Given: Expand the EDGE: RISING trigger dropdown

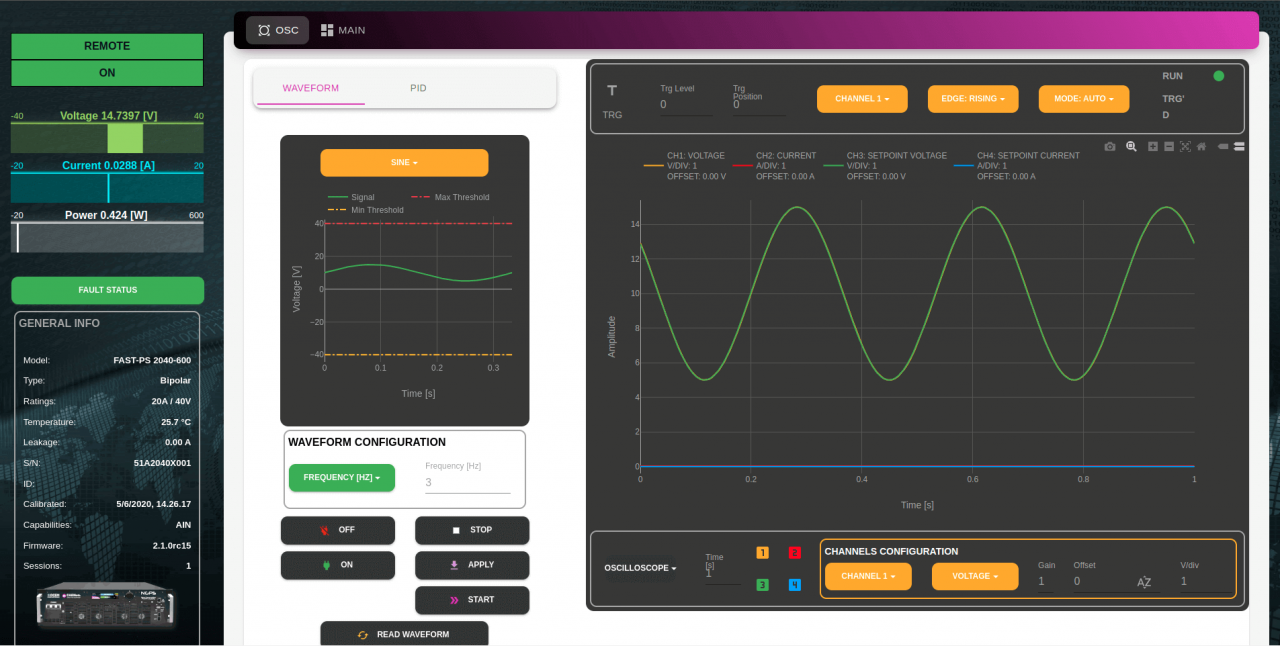Looking at the screenshot, I should point(973,99).
